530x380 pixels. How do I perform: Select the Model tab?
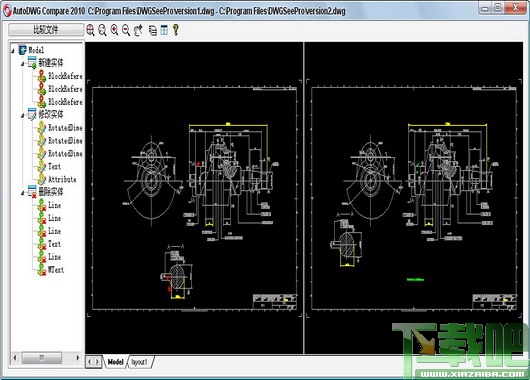[115, 362]
